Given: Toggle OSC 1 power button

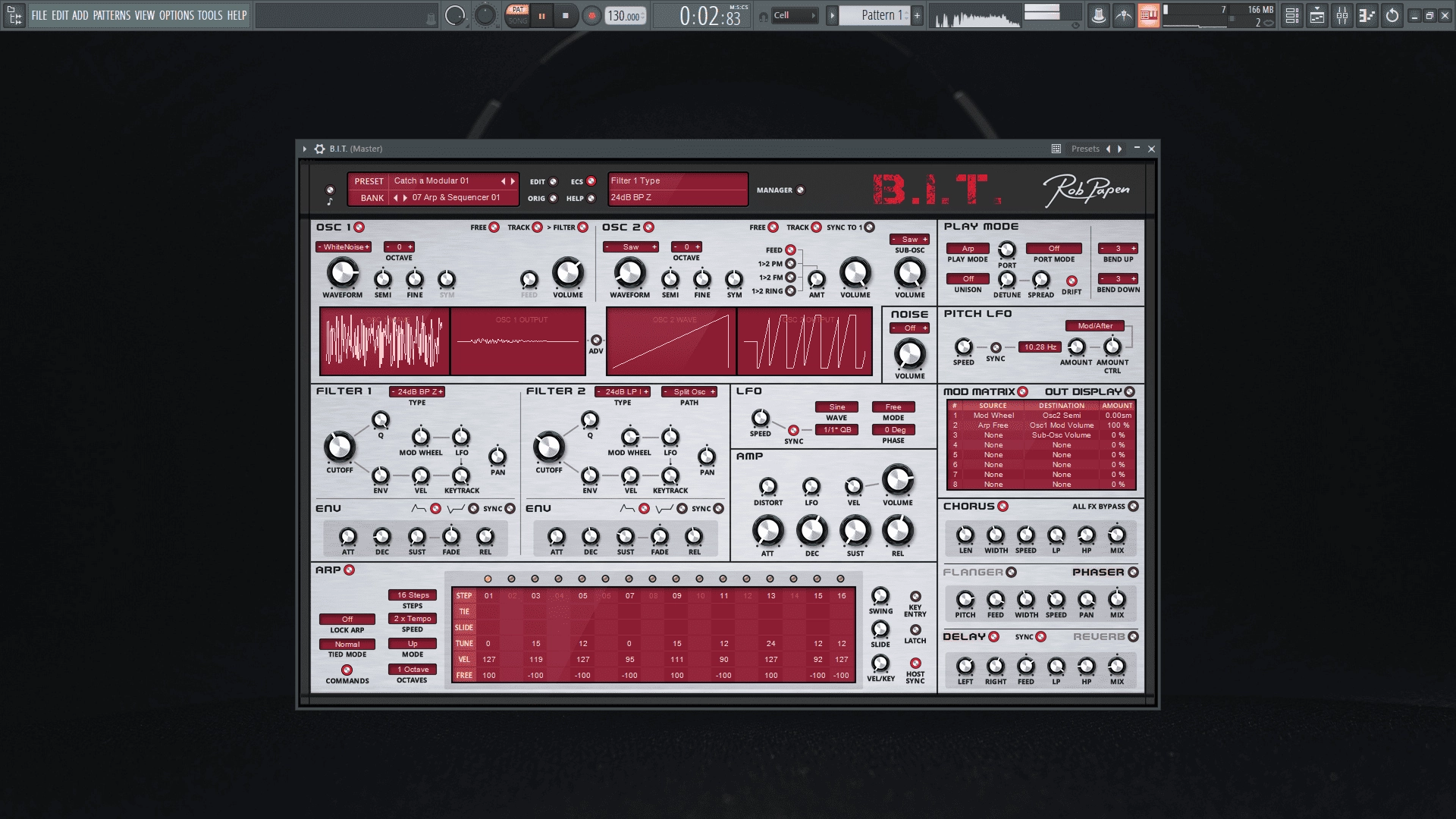Looking at the screenshot, I should [x=359, y=227].
